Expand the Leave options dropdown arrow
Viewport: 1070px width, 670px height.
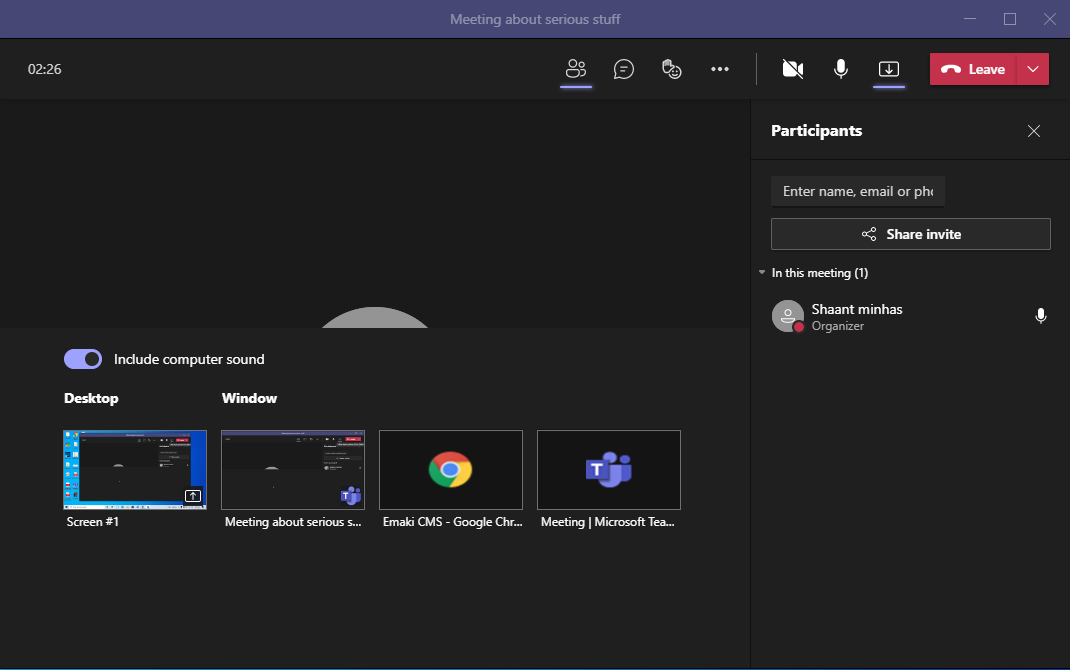coord(1033,69)
